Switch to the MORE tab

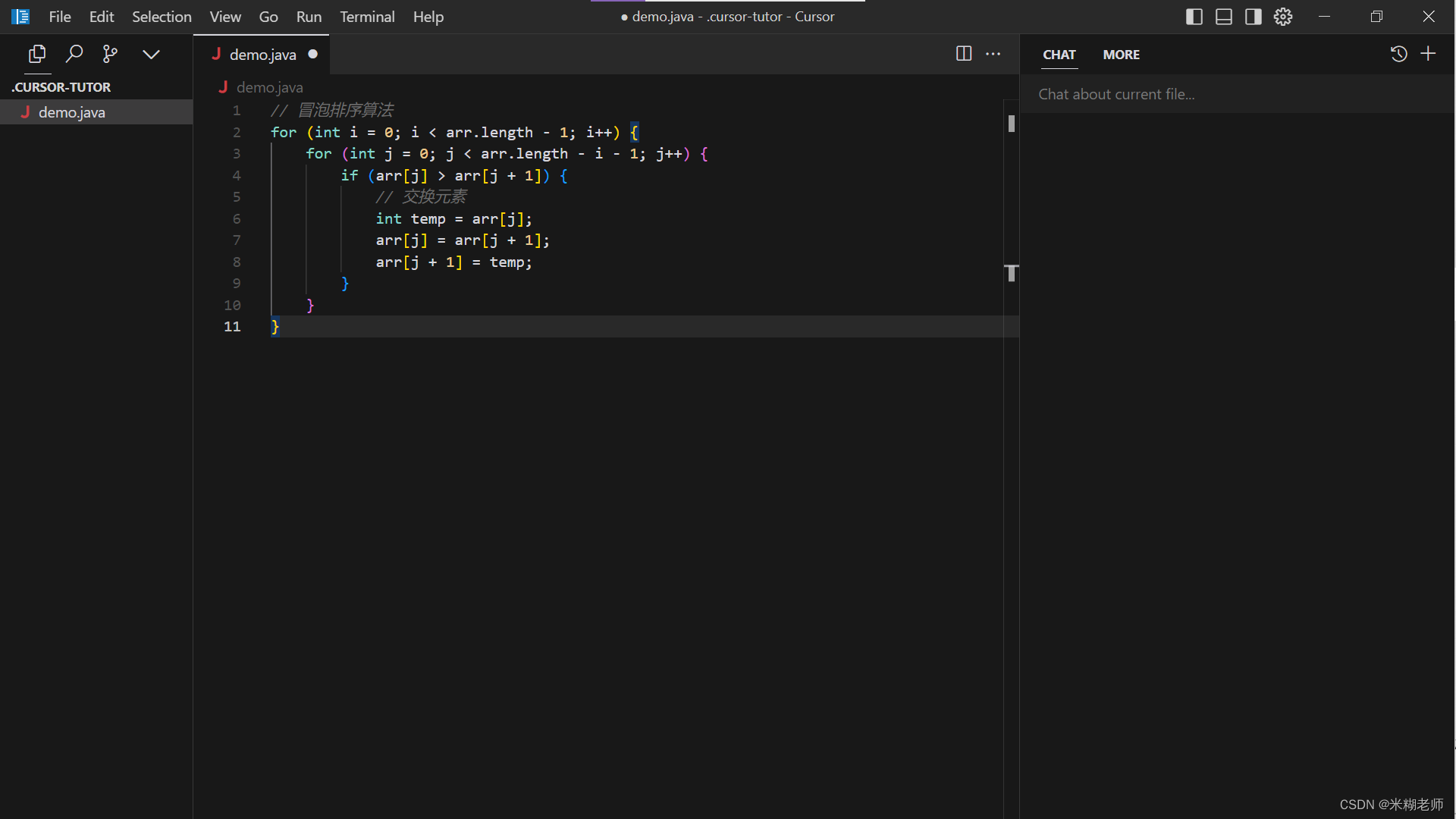coord(1121,55)
